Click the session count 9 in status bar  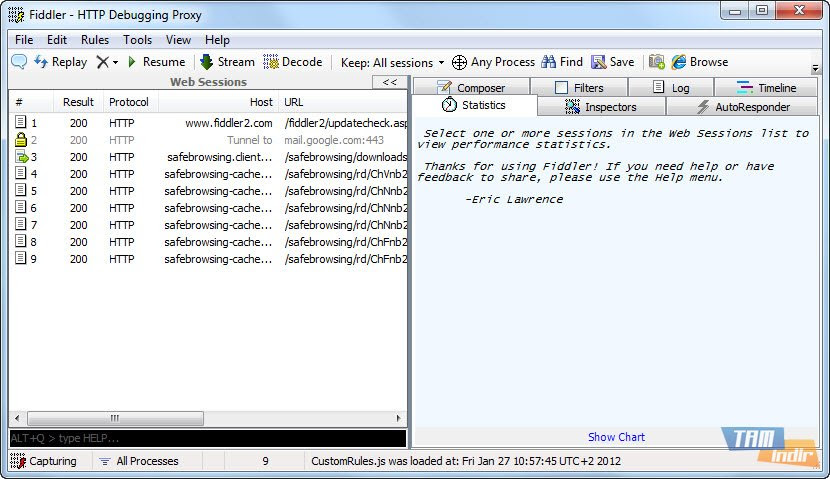pos(265,461)
